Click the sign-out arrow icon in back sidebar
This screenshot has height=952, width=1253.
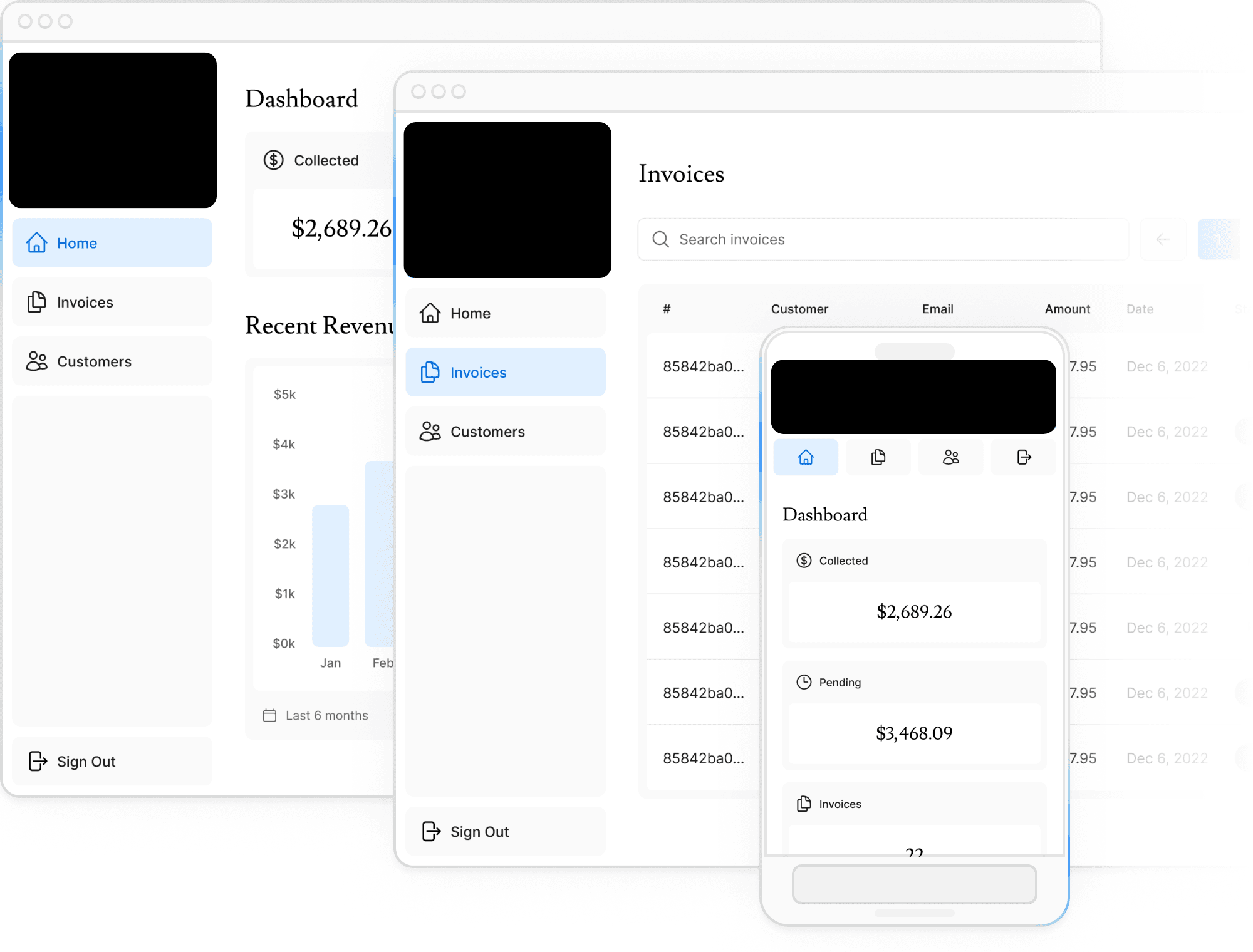pos(38,761)
